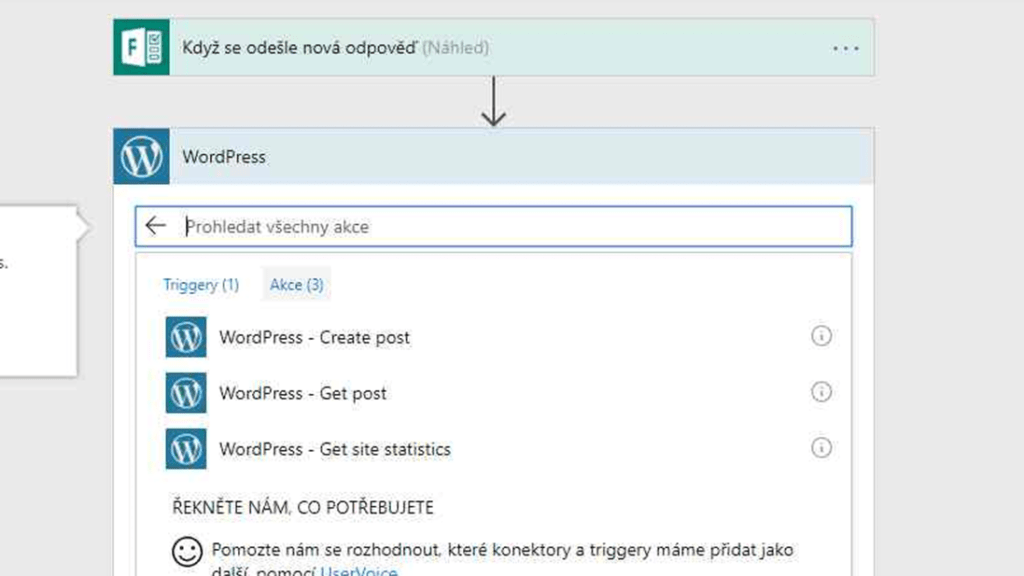1024x576 pixels.
Task: Go back using the search box arrow
Action: [155, 226]
